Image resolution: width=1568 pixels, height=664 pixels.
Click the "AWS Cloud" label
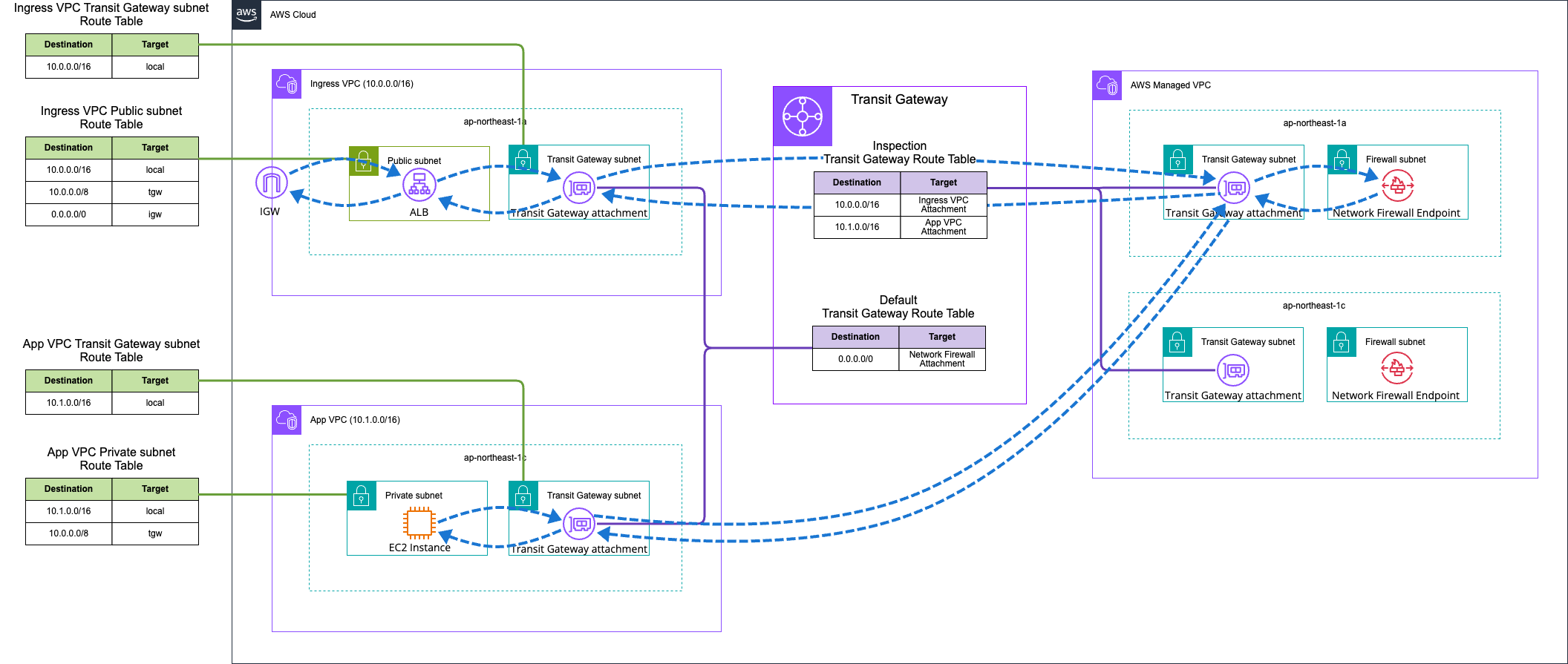(x=293, y=15)
